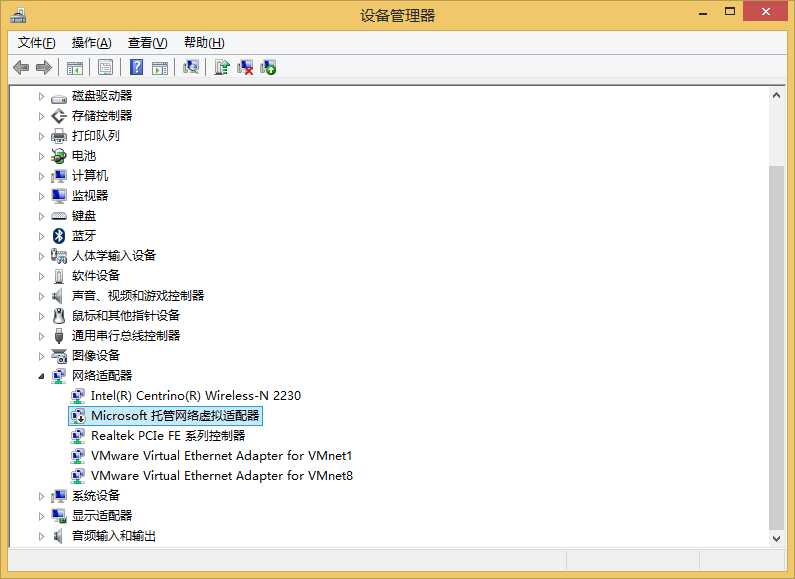This screenshot has width=795, height=579.
Task: Select Realtek PCIe FE 系列控制器 device
Action: 168,436
